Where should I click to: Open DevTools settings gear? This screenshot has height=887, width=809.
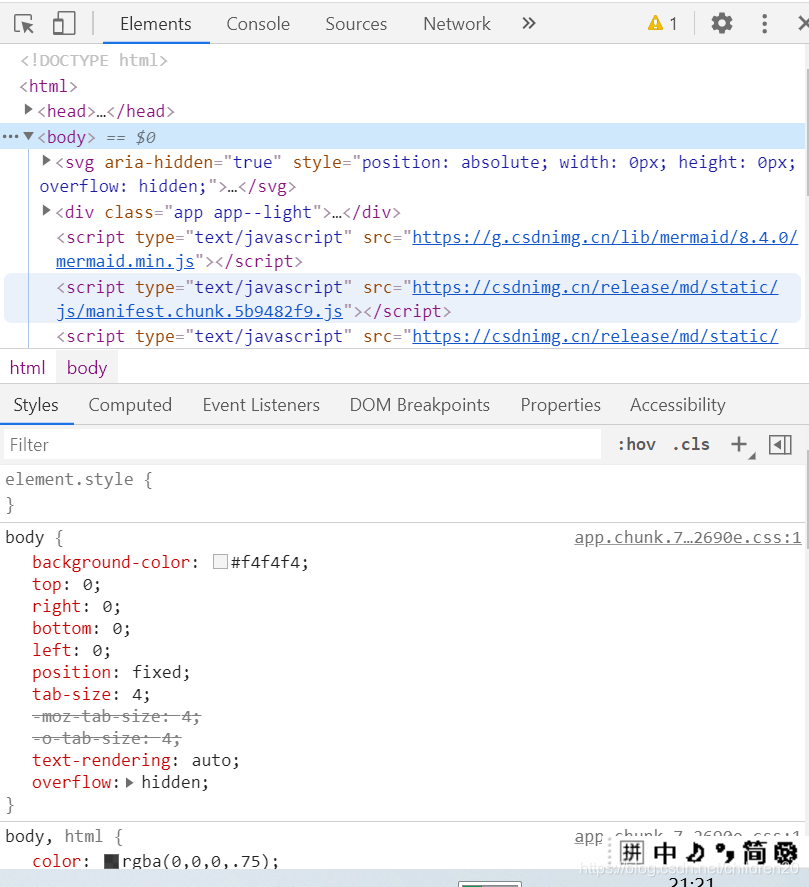pos(721,23)
